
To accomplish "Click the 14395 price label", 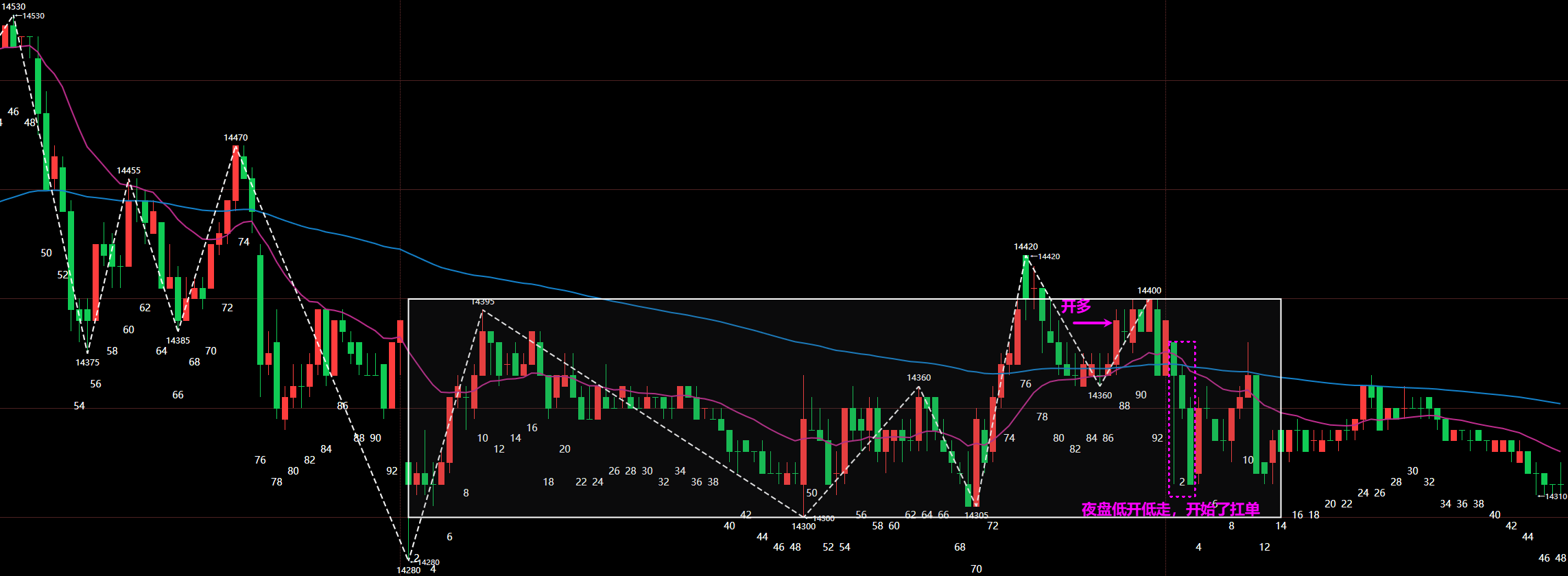I will coord(483,302).
